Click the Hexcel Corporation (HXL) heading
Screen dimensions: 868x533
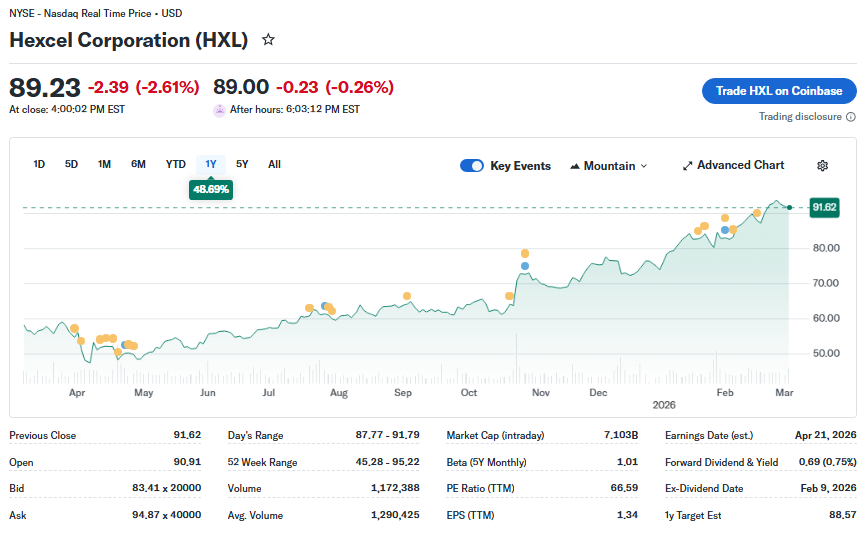point(128,40)
